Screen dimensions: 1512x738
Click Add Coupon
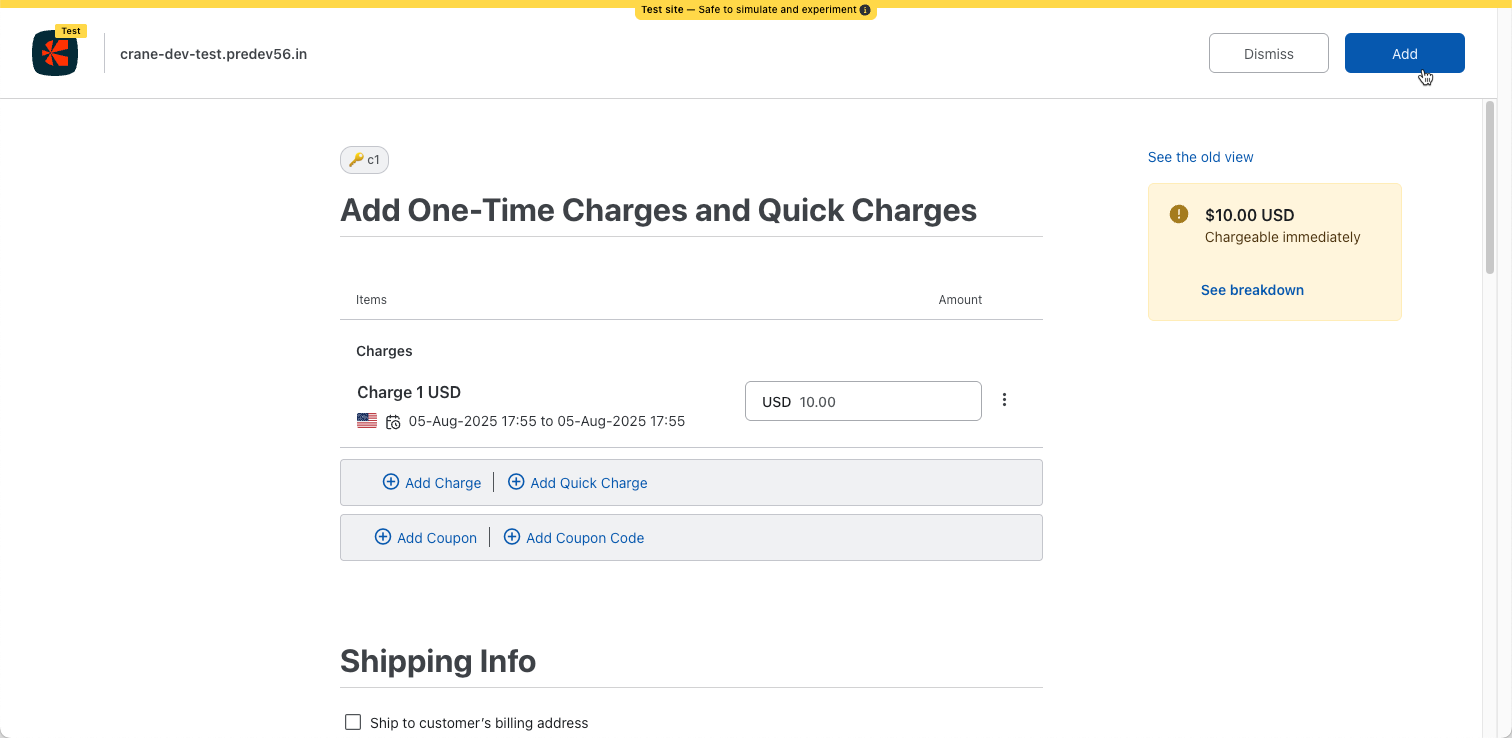(x=426, y=538)
